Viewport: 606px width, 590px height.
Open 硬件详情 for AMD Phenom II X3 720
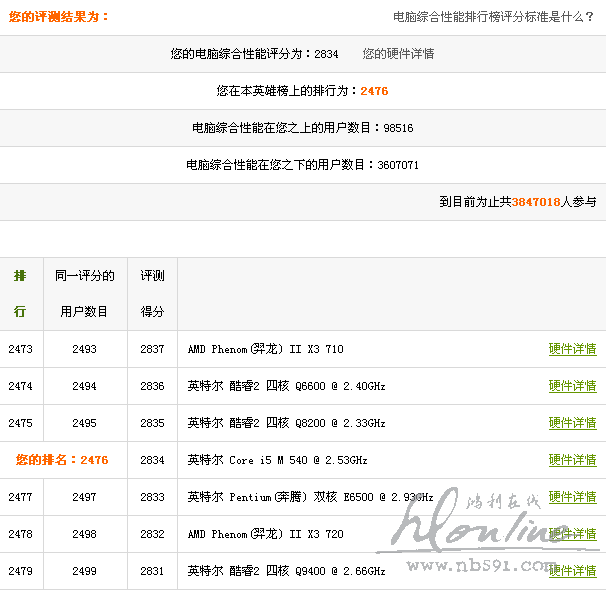point(572,534)
